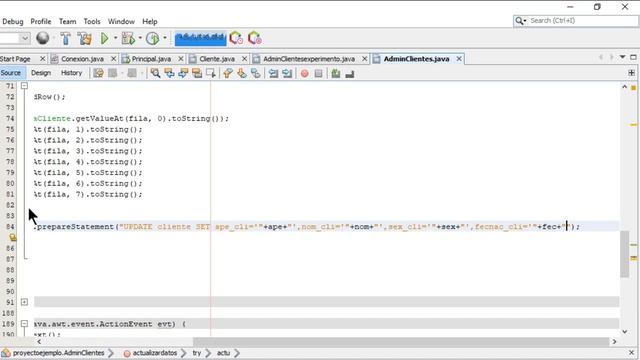
Task: Switch to Design view
Action: [x=41, y=73]
